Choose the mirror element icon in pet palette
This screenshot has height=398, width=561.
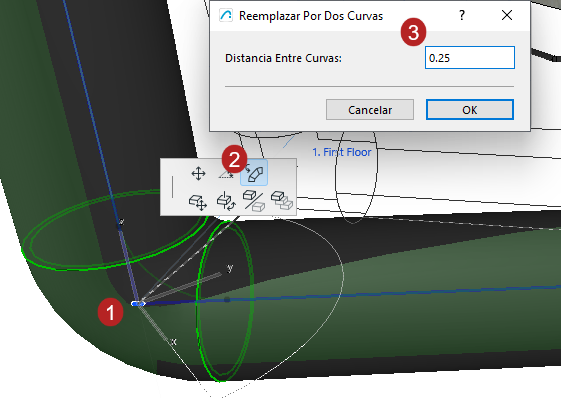[254, 201]
